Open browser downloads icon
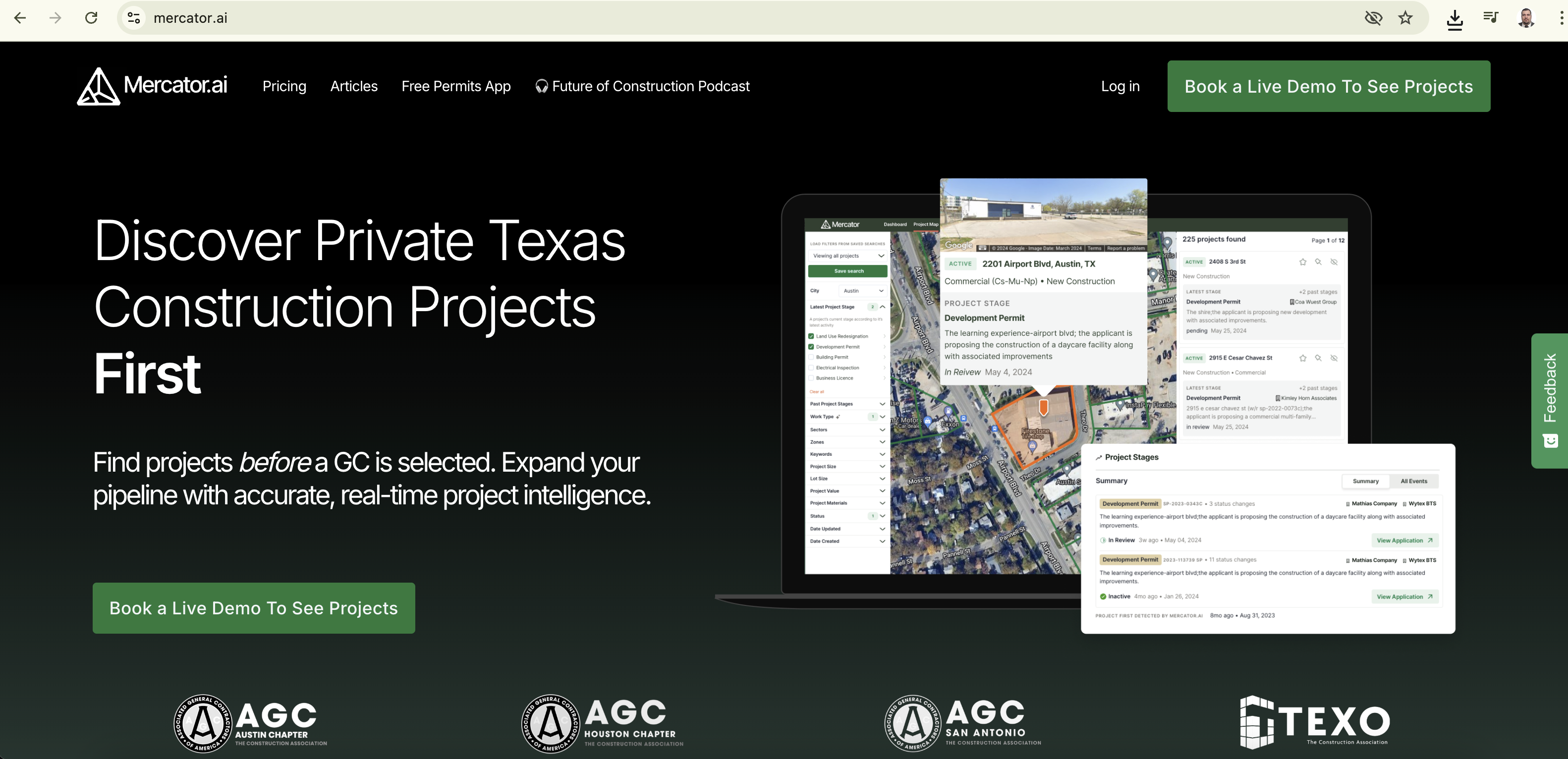The width and height of the screenshot is (1568, 759). pyautogui.click(x=1454, y=19)
